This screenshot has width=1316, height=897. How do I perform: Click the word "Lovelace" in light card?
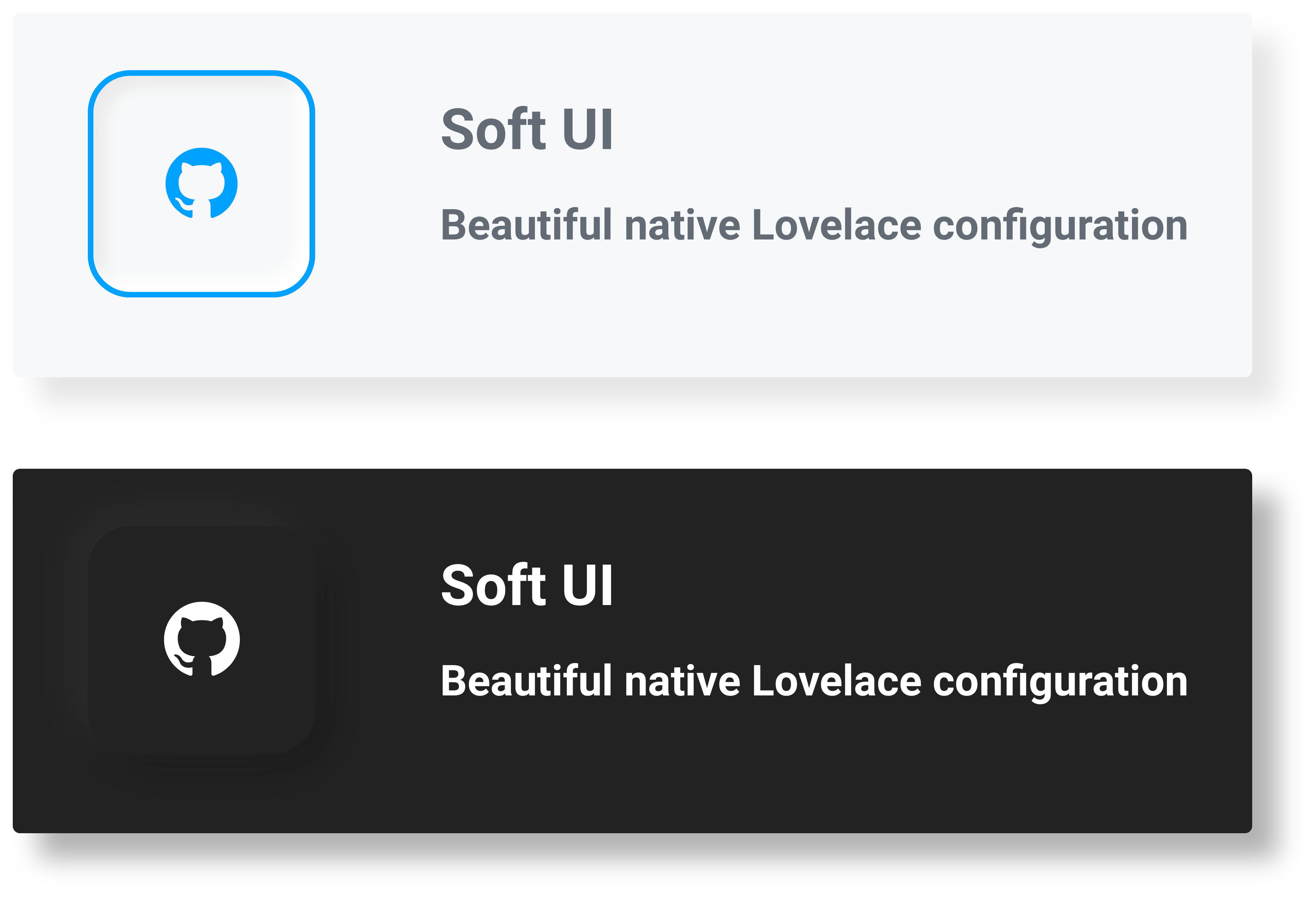pos(836,225)
